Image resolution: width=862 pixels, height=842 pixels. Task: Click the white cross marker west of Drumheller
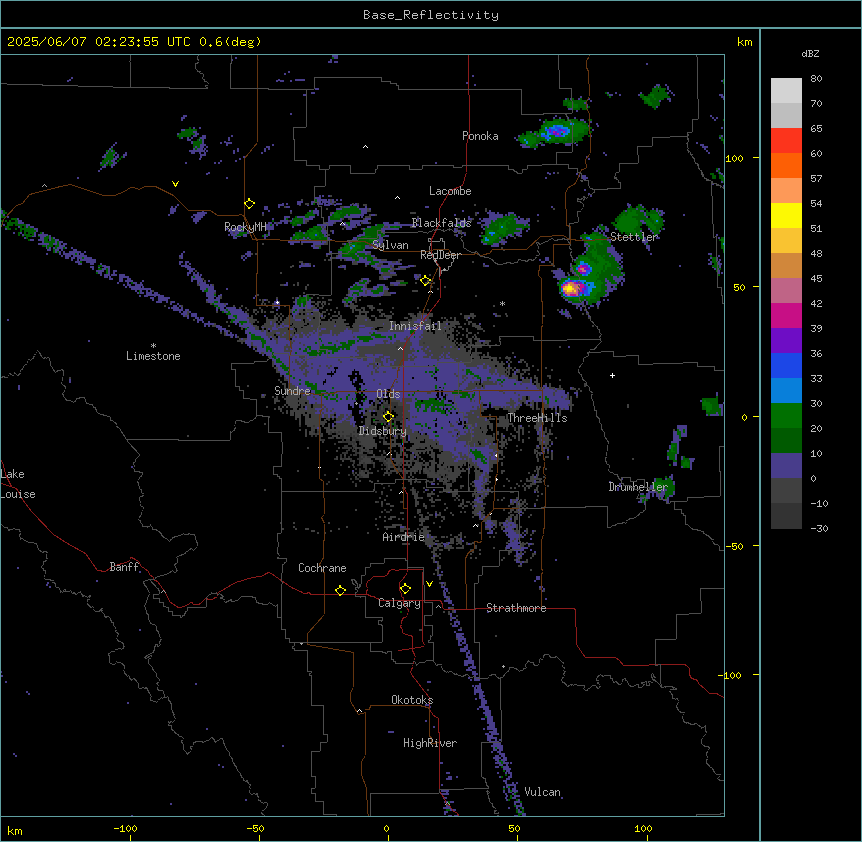(612, 375)
